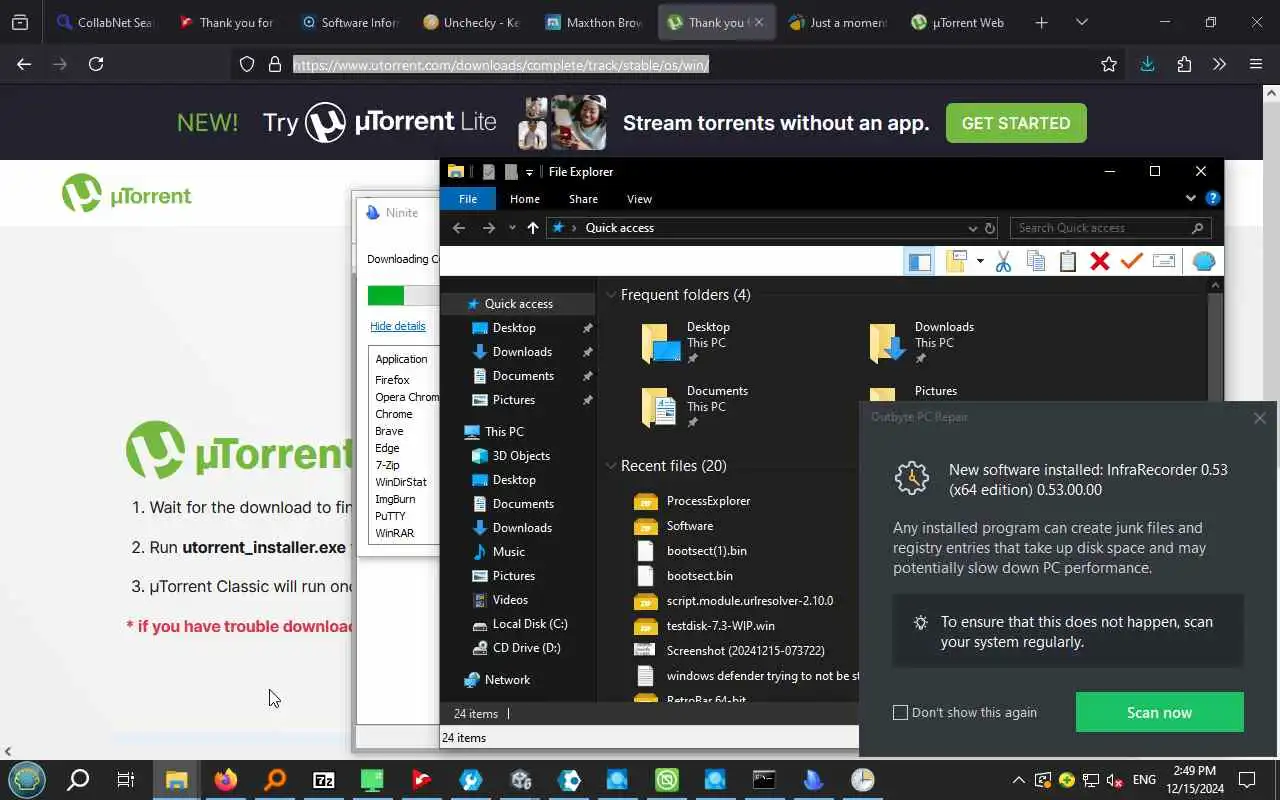The height and width of the screenshot is (800, 1280).
Task: Open 7-Zip from the taskbar
Action: pyautogui.click(x=324, y=780)
